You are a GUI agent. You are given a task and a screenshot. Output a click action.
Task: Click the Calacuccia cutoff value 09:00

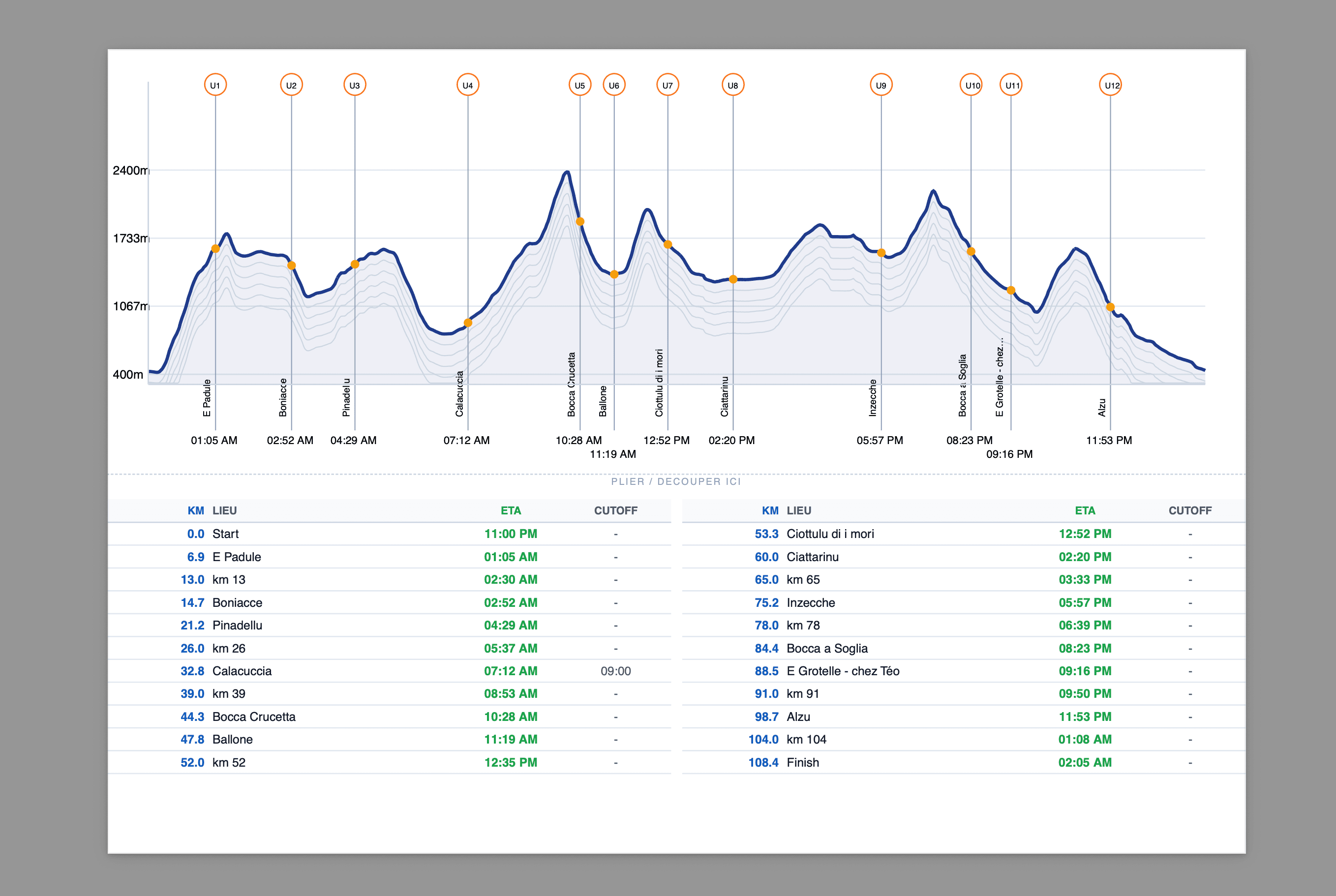615,671
